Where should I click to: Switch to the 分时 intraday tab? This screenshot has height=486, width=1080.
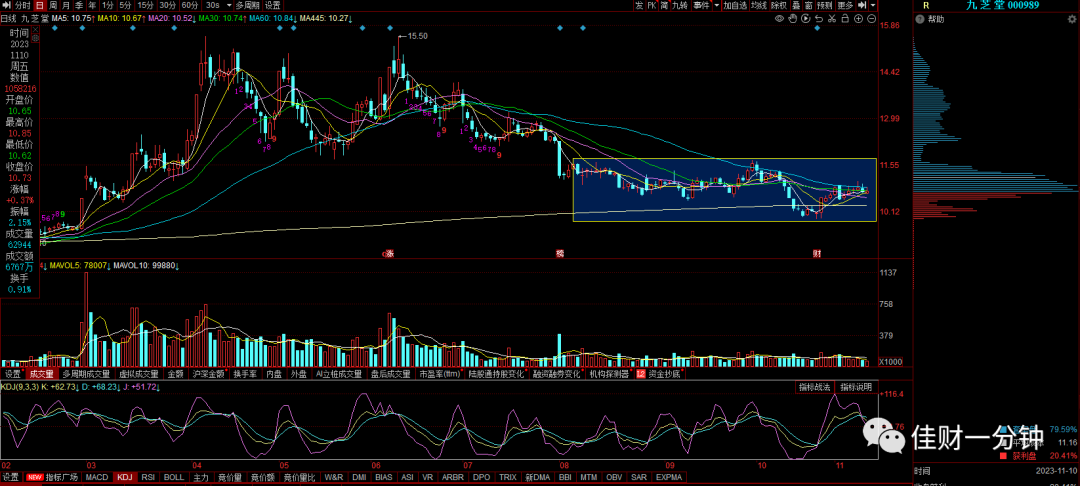coord(22,5)
